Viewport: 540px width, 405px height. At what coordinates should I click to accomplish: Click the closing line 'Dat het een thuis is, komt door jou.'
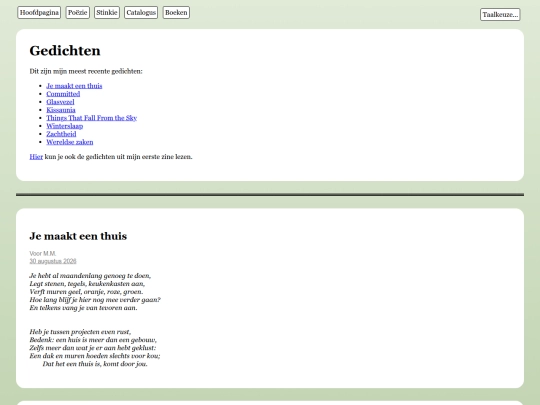click(x=95, y=364)
